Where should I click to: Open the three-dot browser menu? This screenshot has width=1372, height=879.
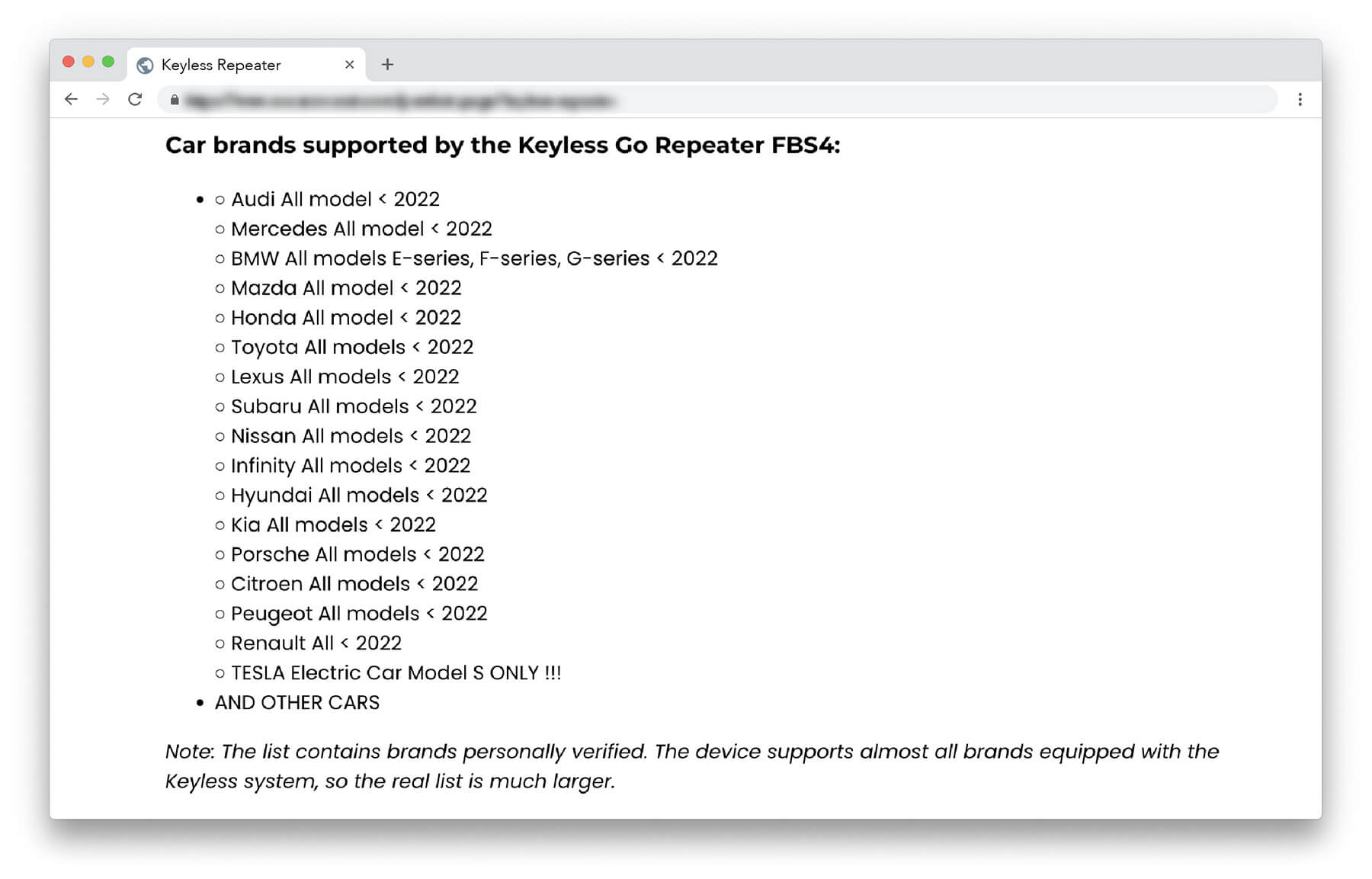1300,99
